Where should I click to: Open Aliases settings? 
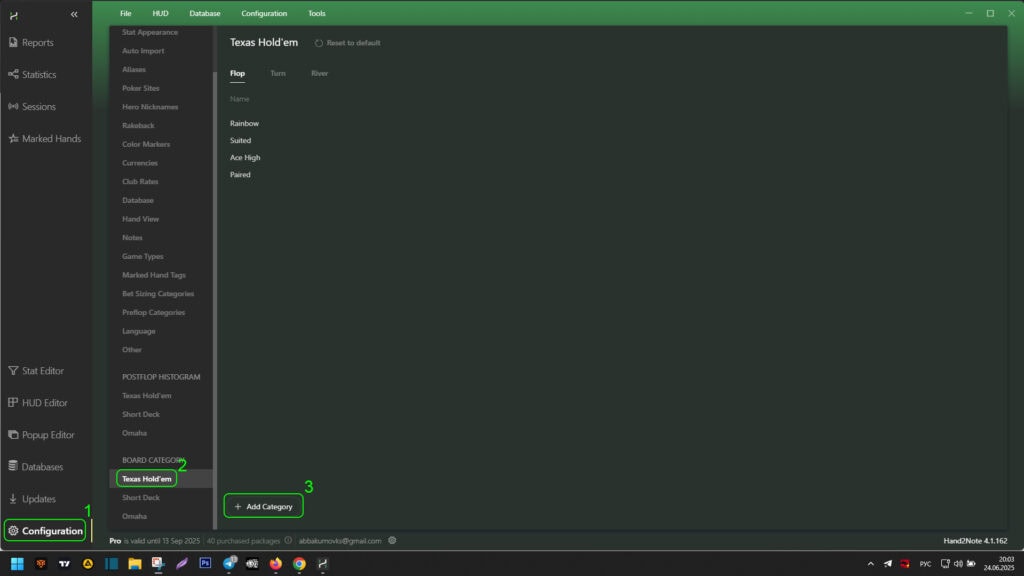tap(134, 69)
